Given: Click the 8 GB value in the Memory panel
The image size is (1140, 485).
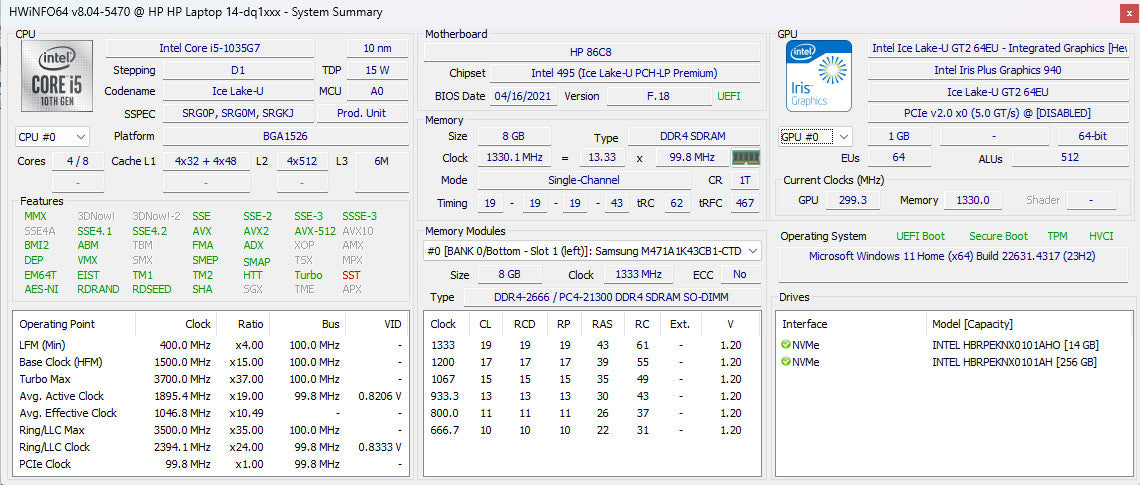Looking at the screenshot, I should coord(513,137).
